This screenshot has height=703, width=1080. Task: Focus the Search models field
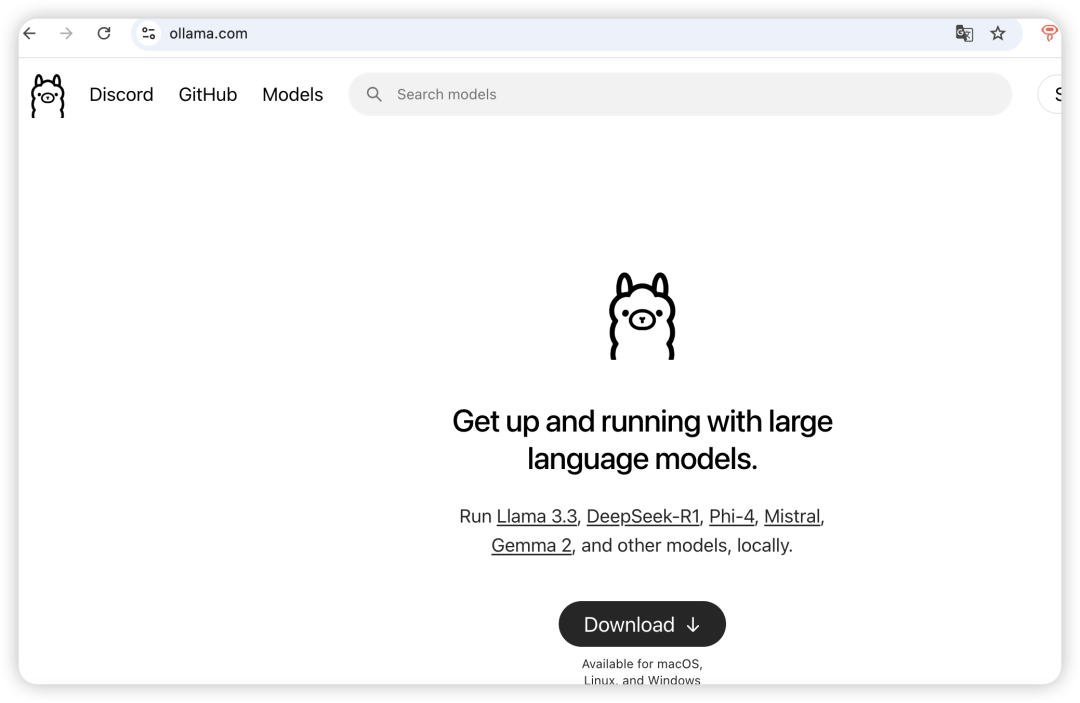[x=680, y=94]
